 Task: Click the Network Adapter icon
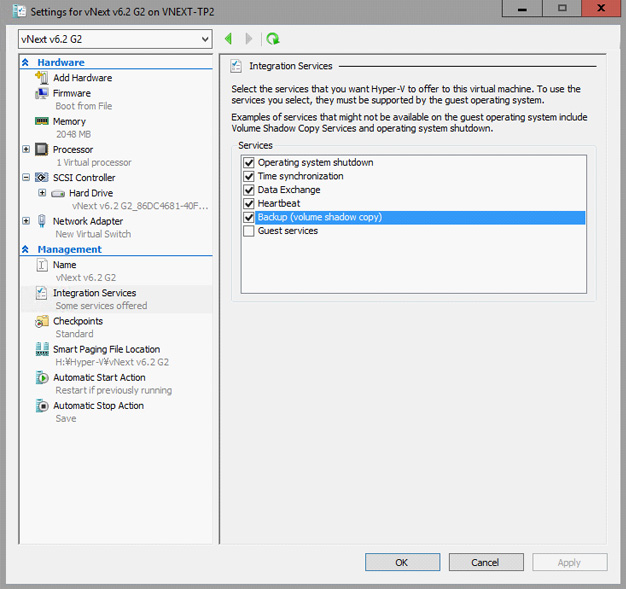(42, 221)
